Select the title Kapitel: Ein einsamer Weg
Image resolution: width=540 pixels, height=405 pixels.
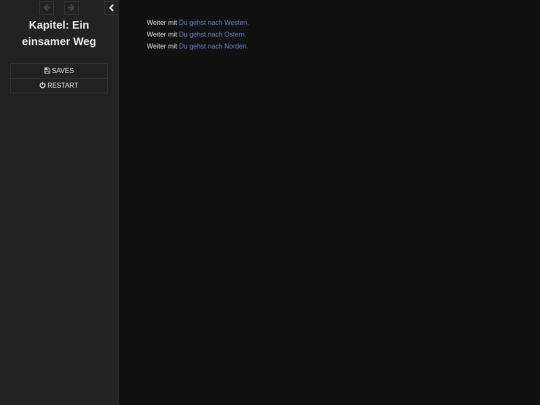(59, 33)
